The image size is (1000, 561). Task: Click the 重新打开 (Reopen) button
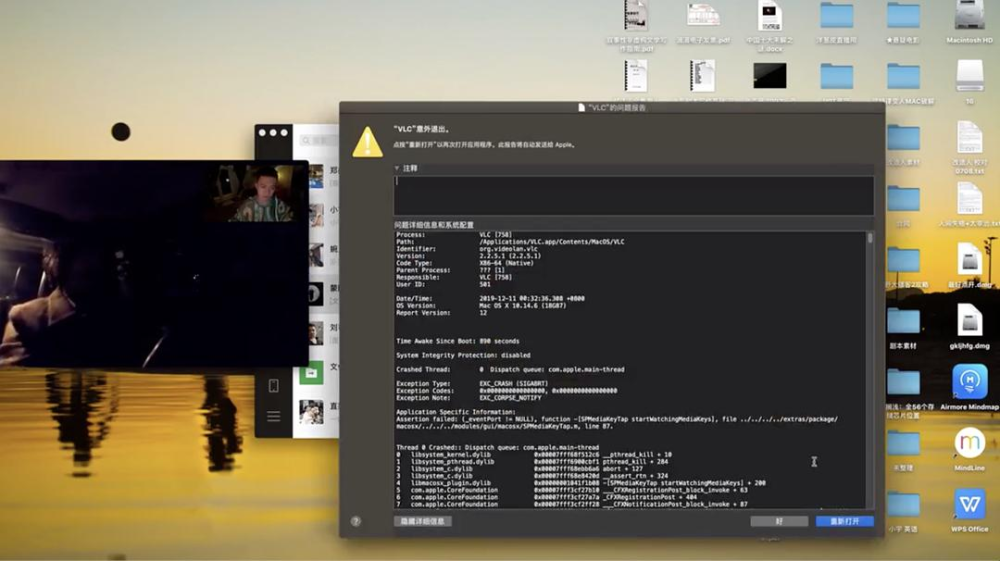(844, 521)
